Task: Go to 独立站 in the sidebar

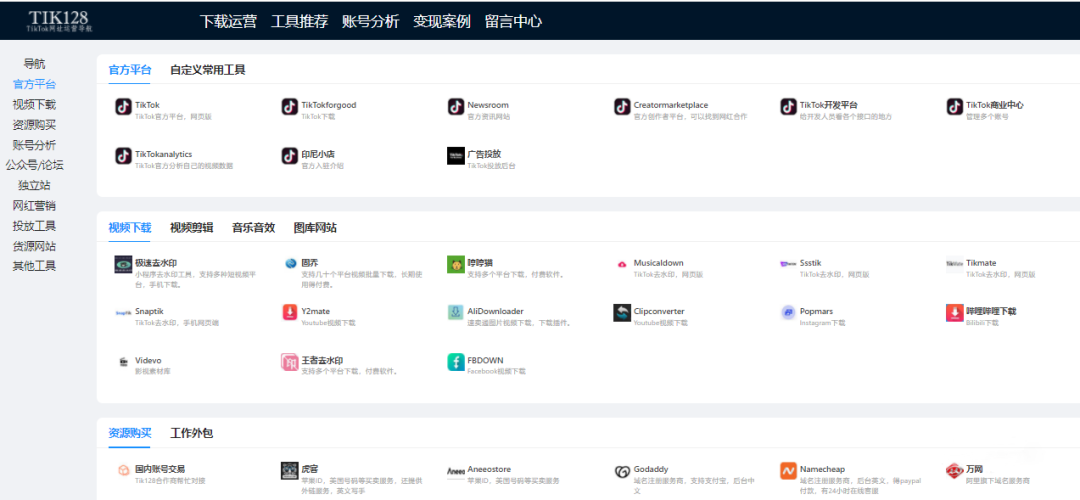Action: click(34, 185)
